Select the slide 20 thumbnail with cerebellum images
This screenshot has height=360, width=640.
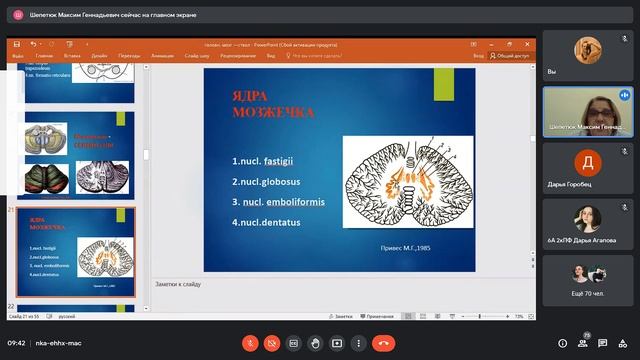click(x=76, y=156)
